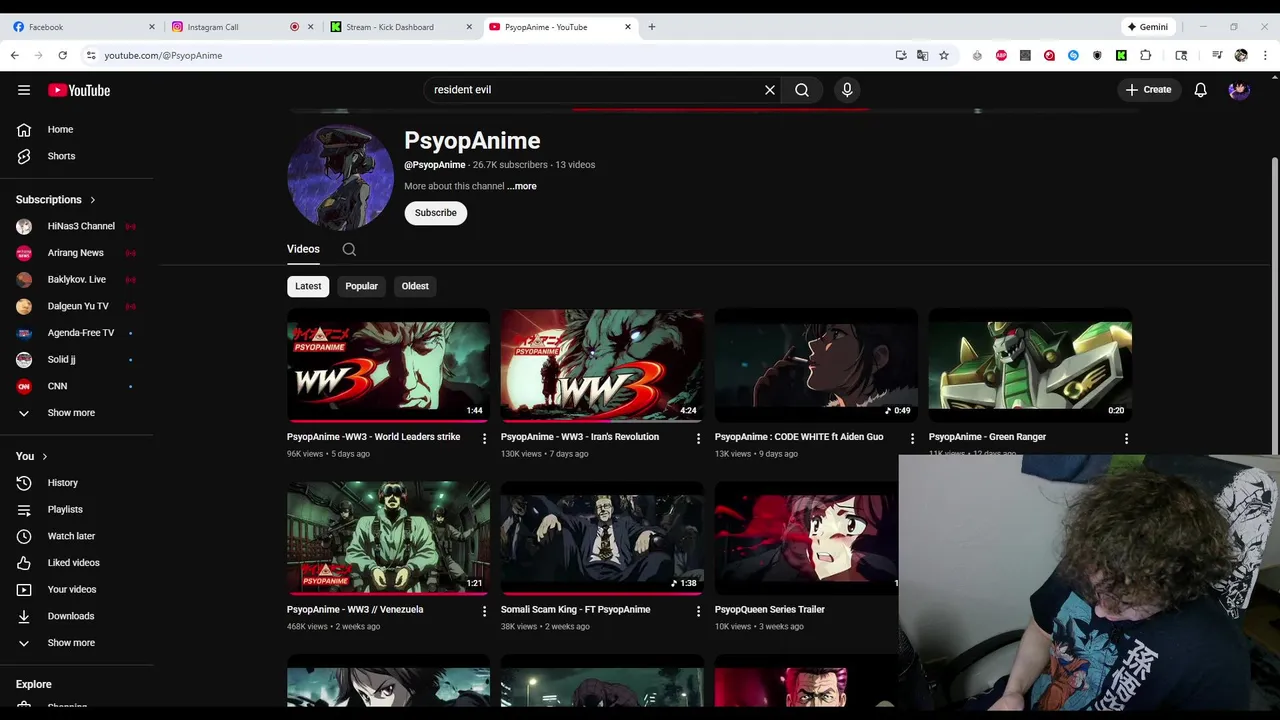Open options for World Leaders strike video
Screen dimensions: 1280x720
(484, 439)
